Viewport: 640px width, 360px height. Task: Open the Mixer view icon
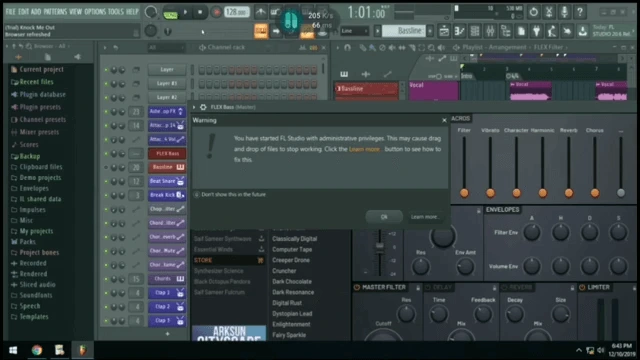click(490, 31)
